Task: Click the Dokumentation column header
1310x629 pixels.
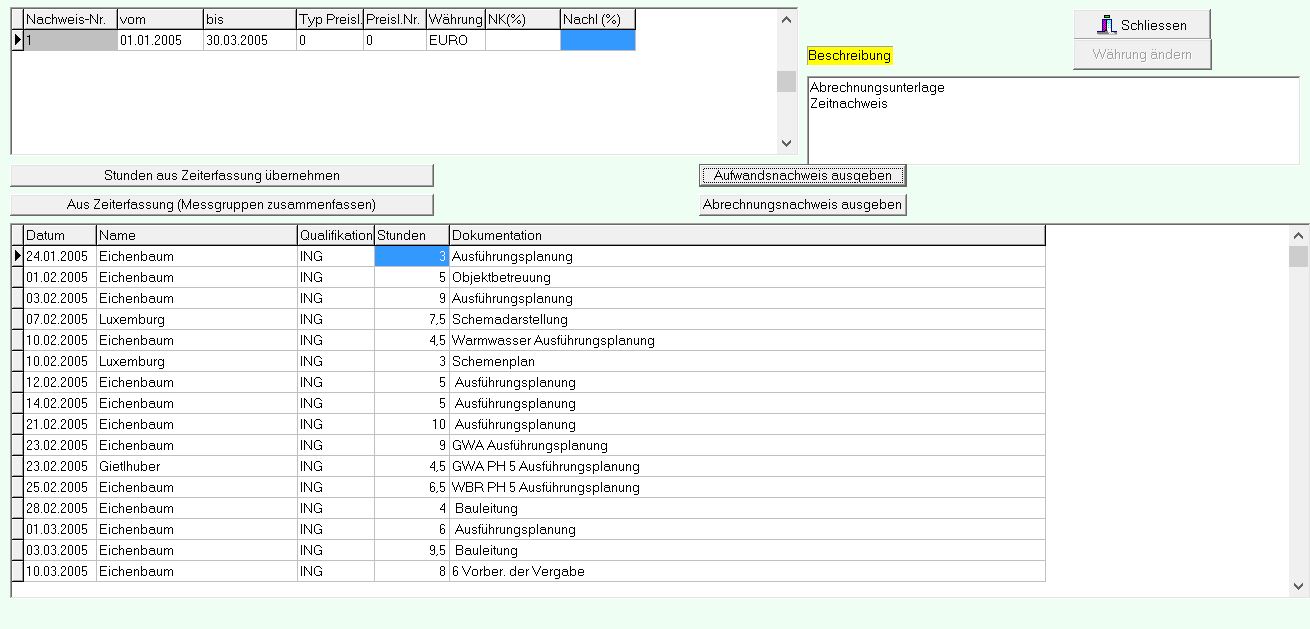Action: tap(746, 235)
